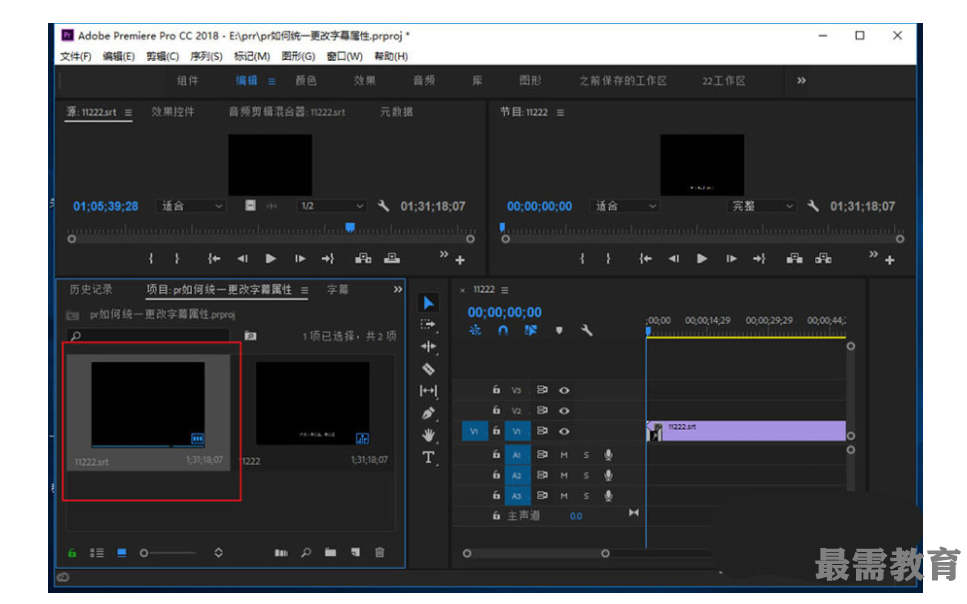The height and width of the screenshot is (604, 967).
Task: Select the Razor tool in the tools panel
Action: click(x=428, y=368)
